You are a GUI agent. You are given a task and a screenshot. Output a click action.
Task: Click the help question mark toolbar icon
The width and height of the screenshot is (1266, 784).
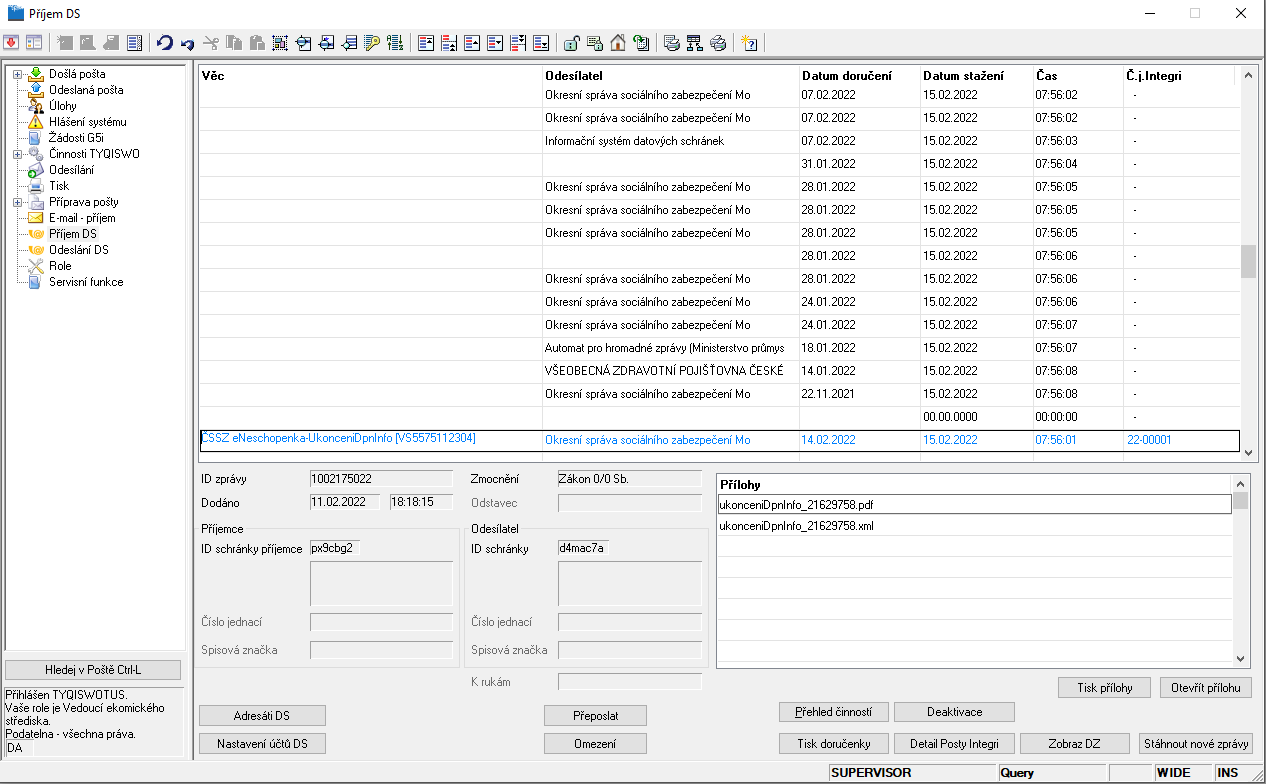click(x=748, y=43)
